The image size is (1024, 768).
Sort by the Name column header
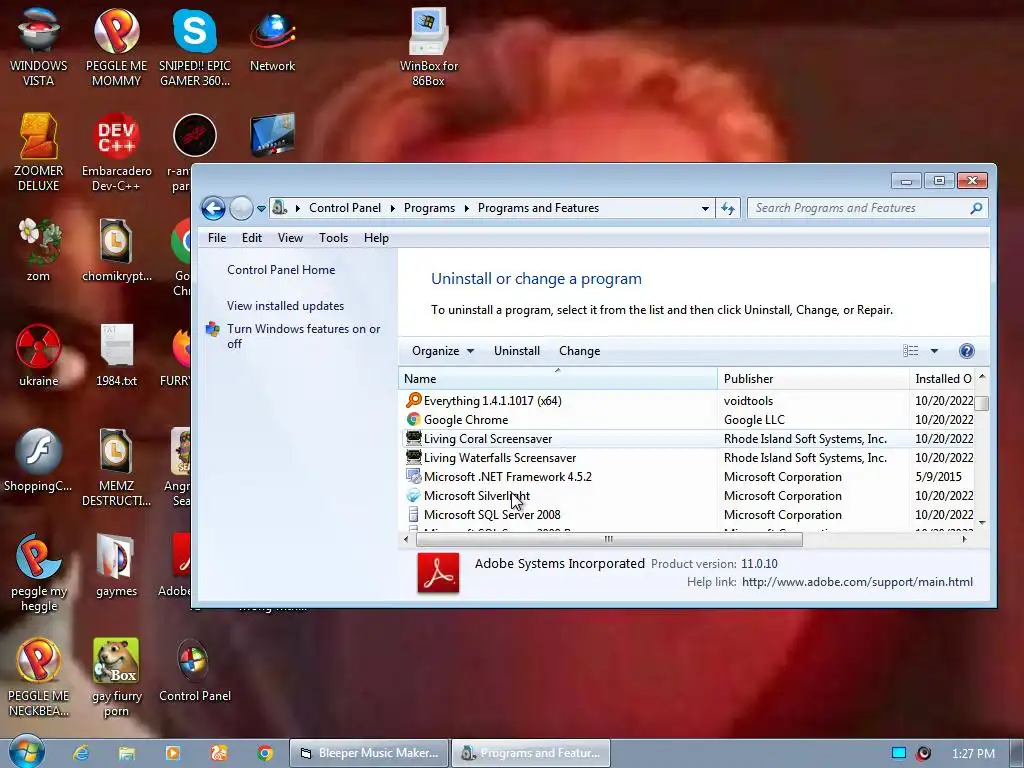click(557, 379)
